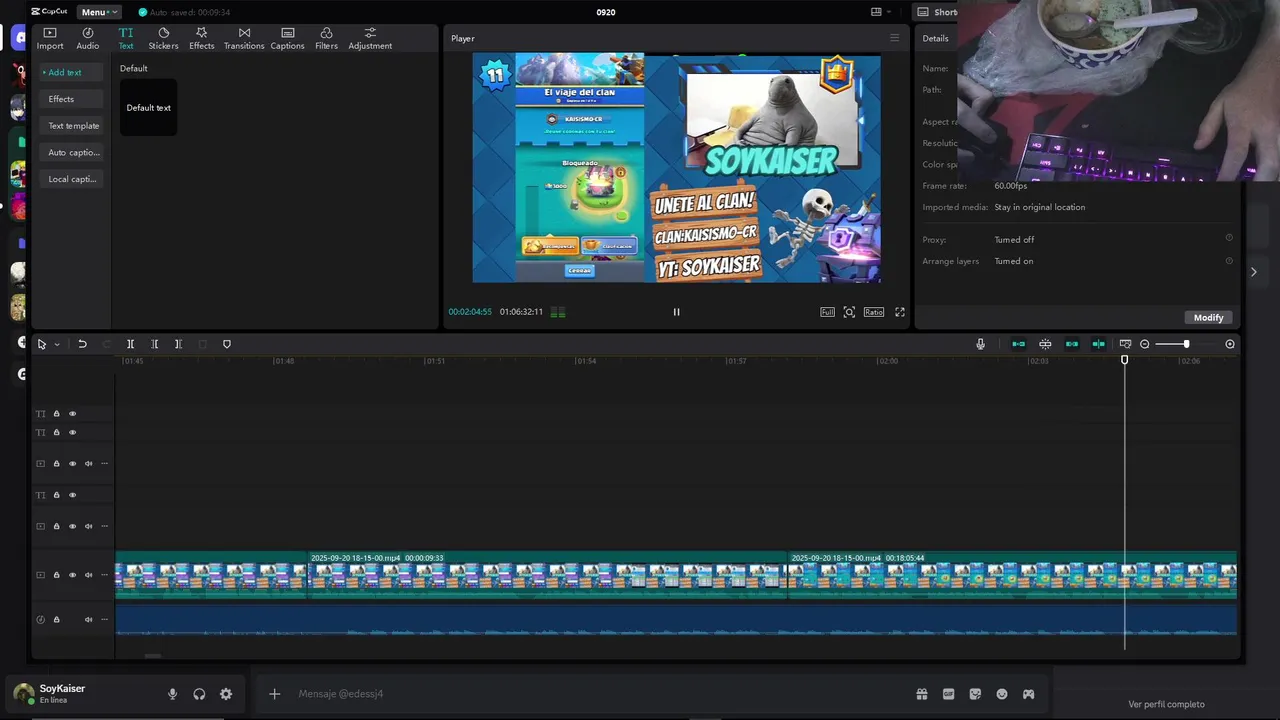Viewport: 1280px width, 720px height.
Task: Click the Full preview quality button
Action: pyautogui.click(x=827, y=312)
